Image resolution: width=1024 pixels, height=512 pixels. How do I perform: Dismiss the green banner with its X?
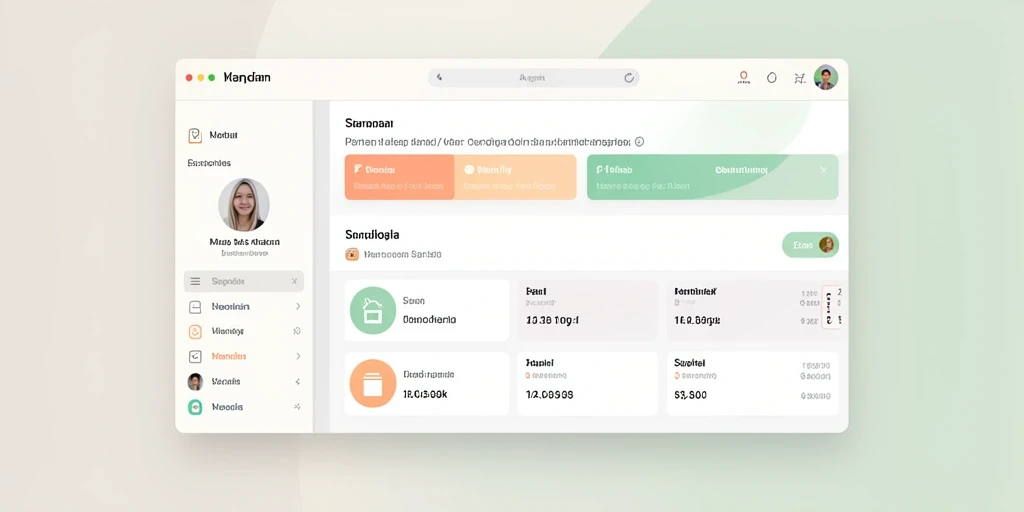point(824,170)
